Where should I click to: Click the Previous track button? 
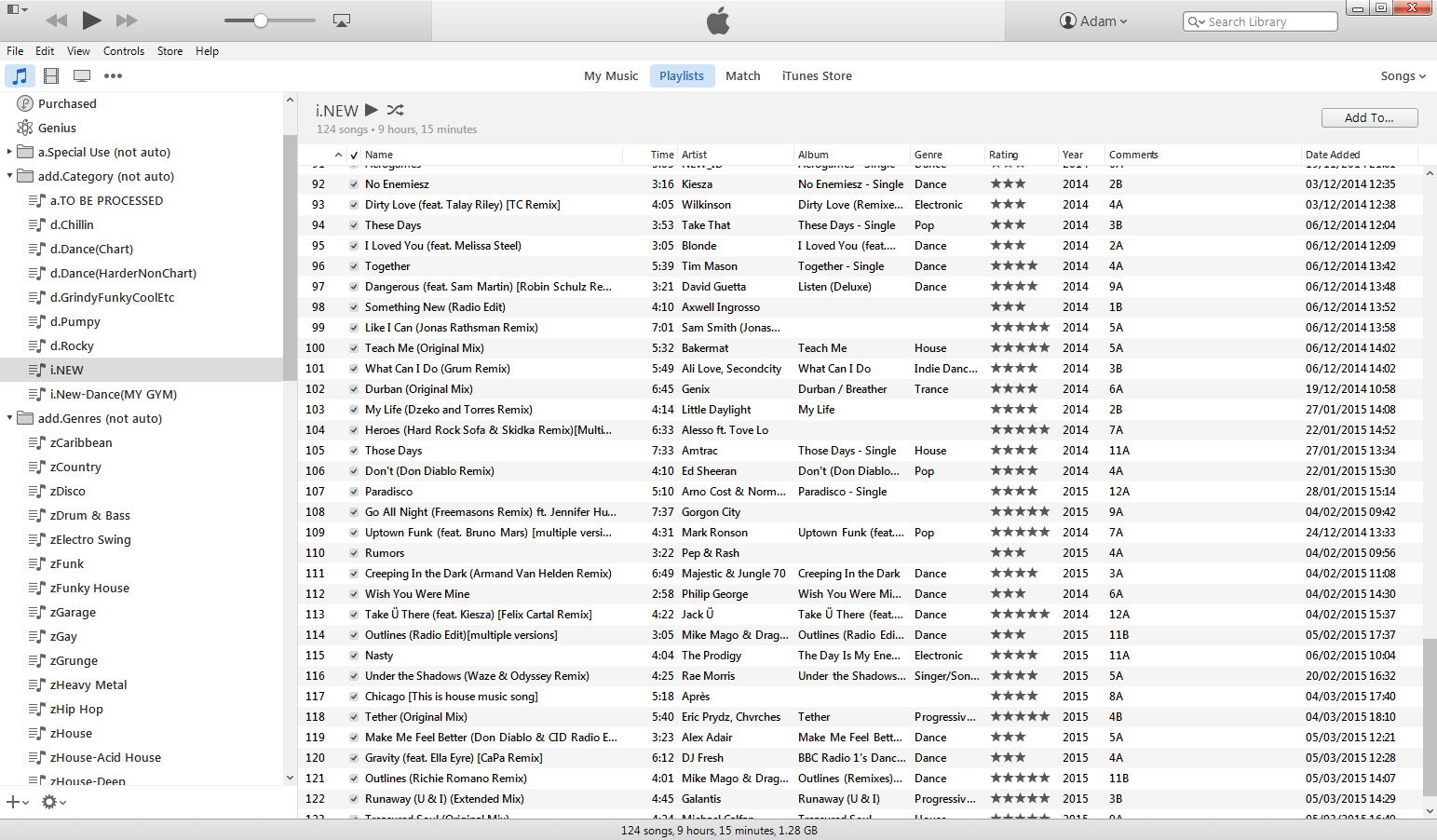[56, 20]
